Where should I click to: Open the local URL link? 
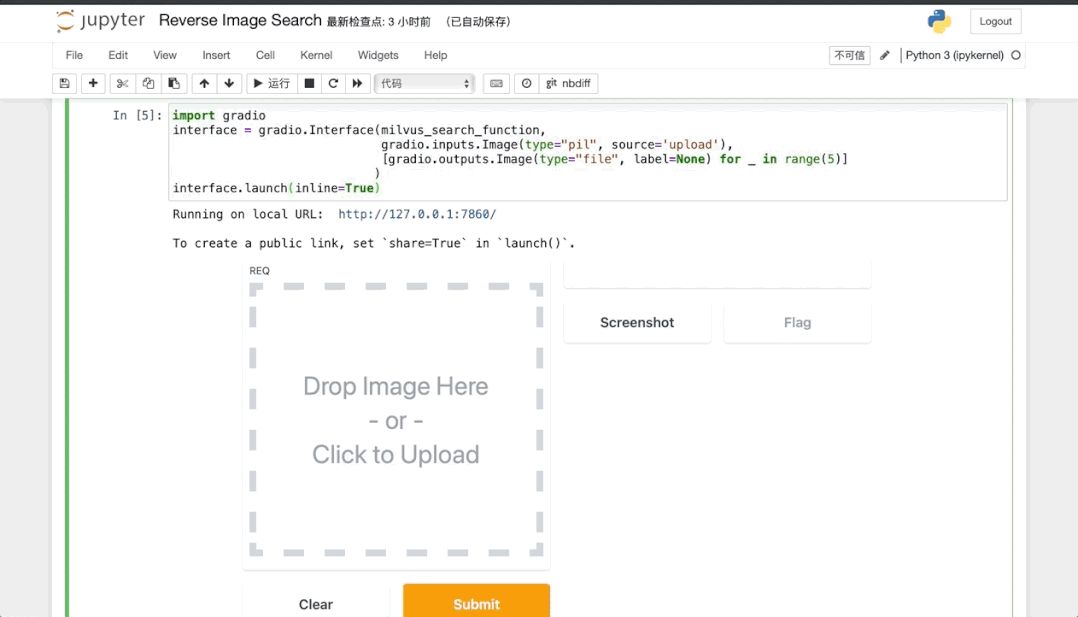417,214
